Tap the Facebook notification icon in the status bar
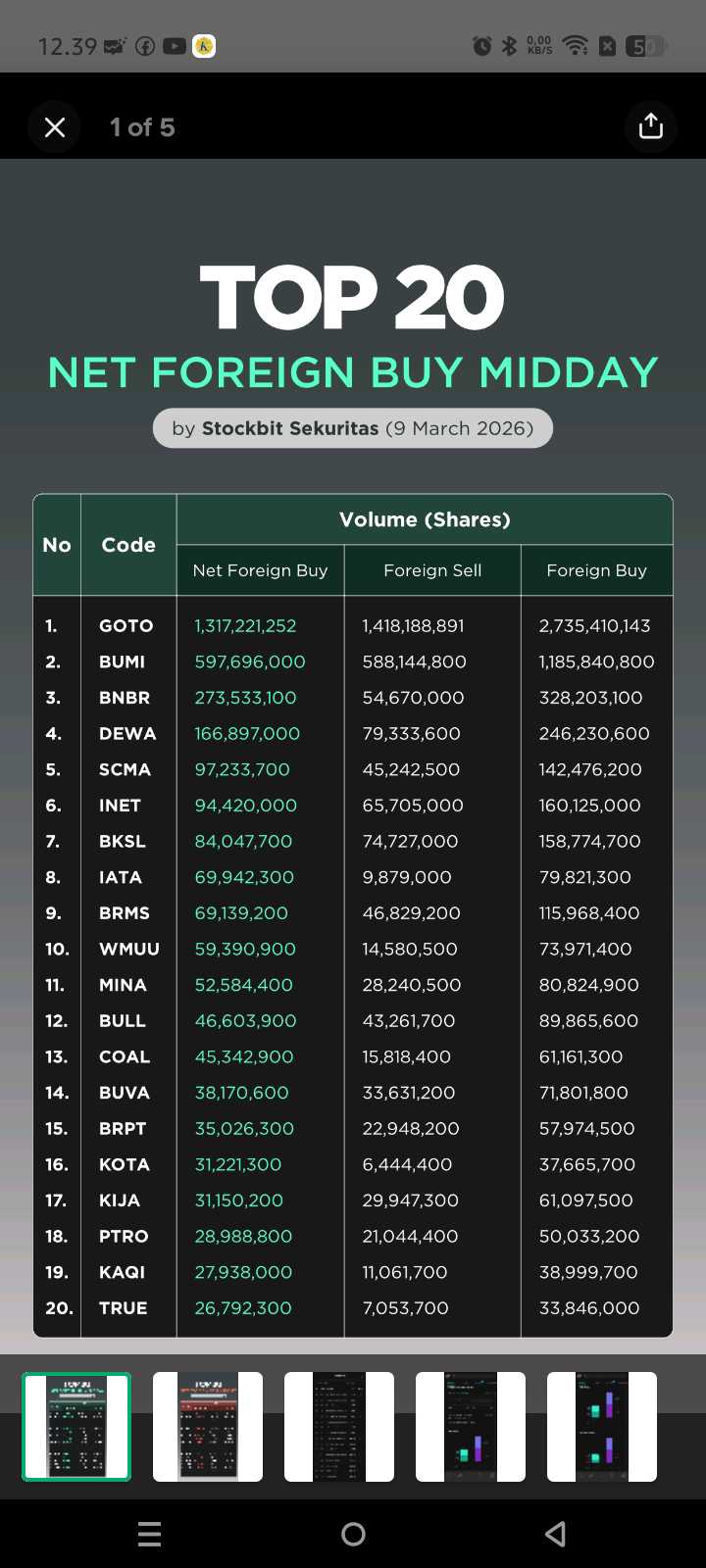This screenshot has height=1568, width=706. (x=145, y=46)
